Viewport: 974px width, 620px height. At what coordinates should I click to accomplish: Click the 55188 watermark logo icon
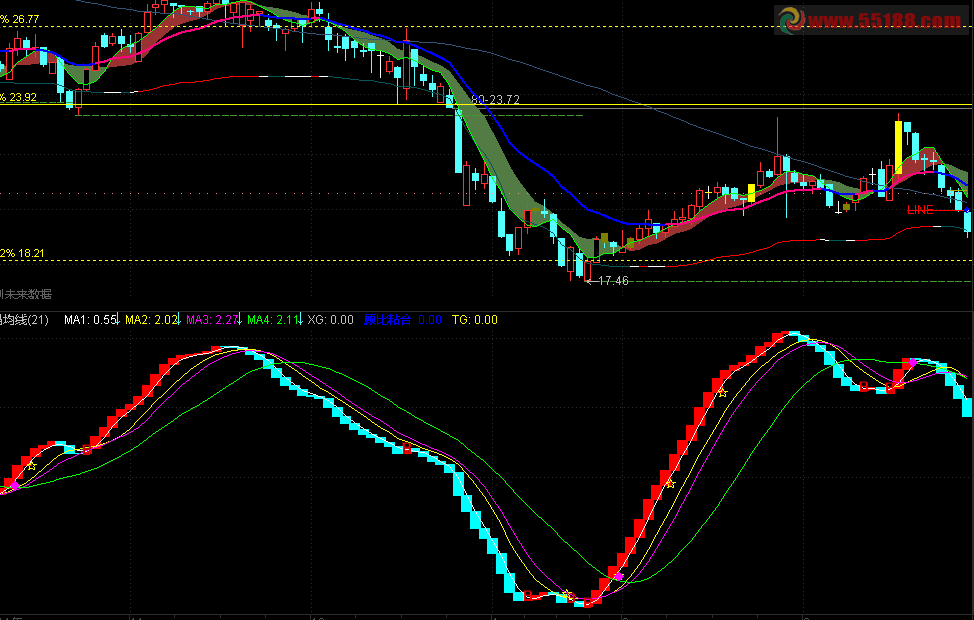pyautogui.click(x=791, y=19)
